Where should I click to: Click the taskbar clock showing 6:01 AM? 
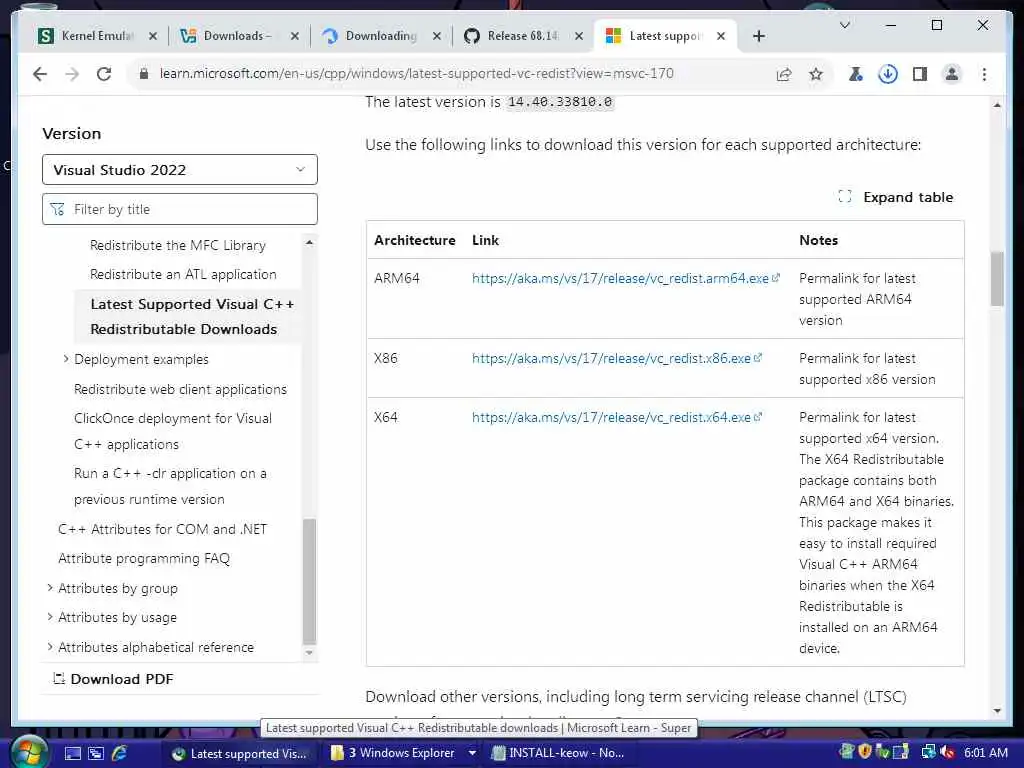click(x=985, y=753)
